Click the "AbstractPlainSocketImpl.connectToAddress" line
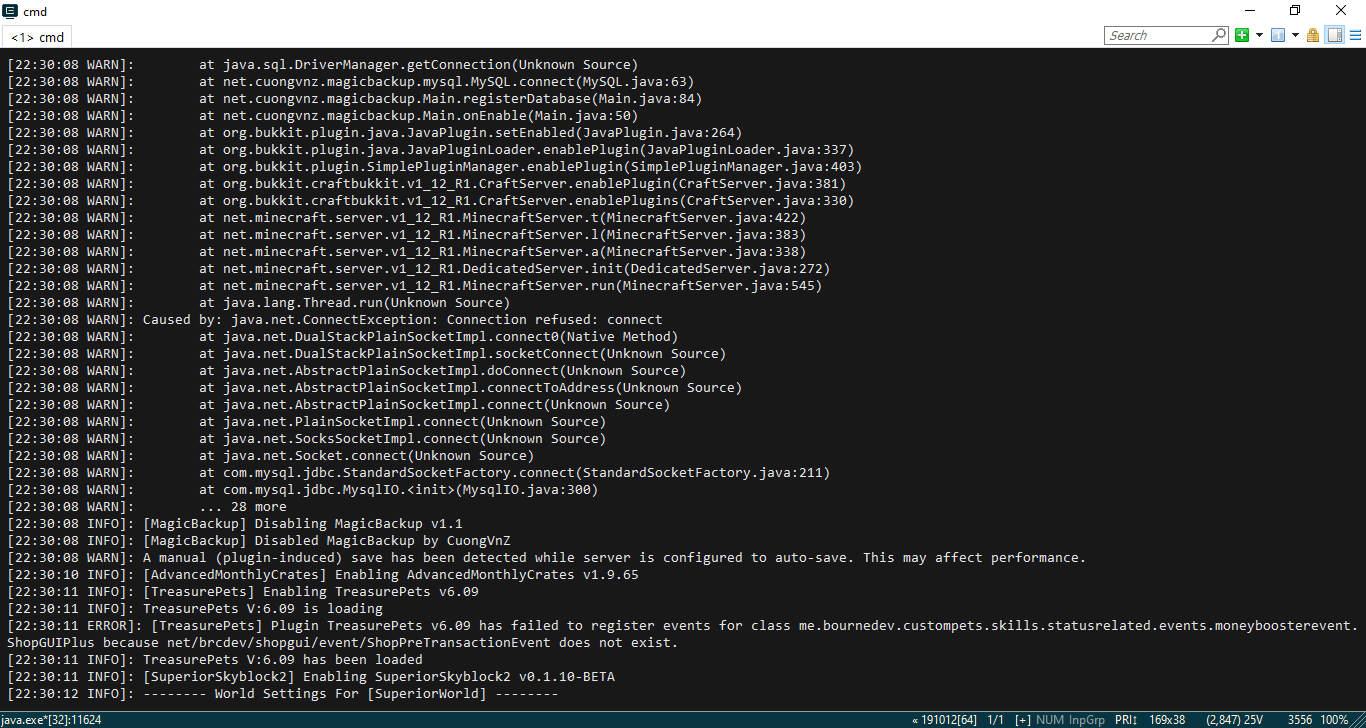Image resolution: width=1366 pixels, height=728 pixels. coord(374,388)
